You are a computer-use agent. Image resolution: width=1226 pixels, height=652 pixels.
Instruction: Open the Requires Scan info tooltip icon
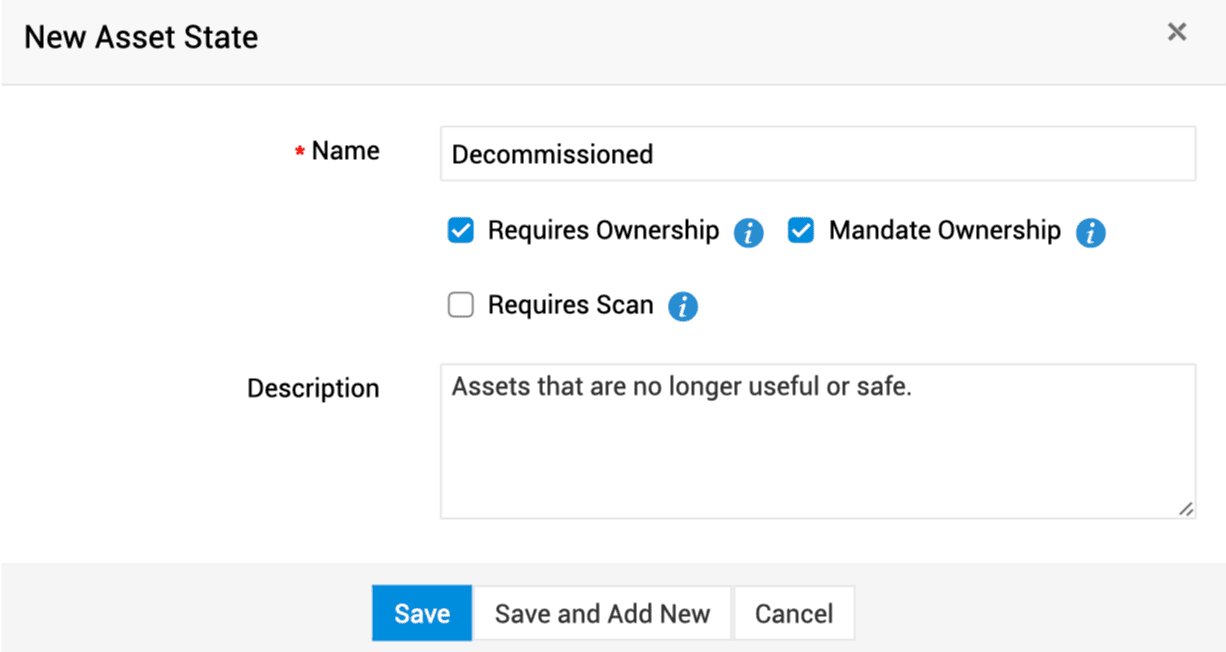coord(682,307)
